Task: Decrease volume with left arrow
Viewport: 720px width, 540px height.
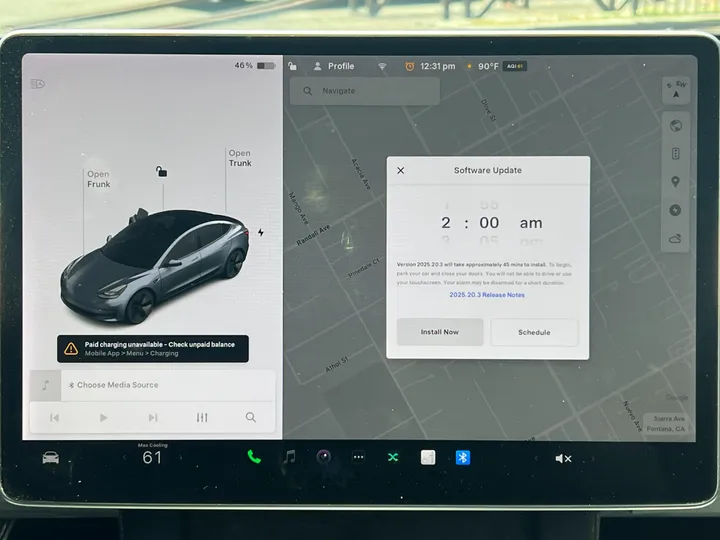Action: point(535,458)
